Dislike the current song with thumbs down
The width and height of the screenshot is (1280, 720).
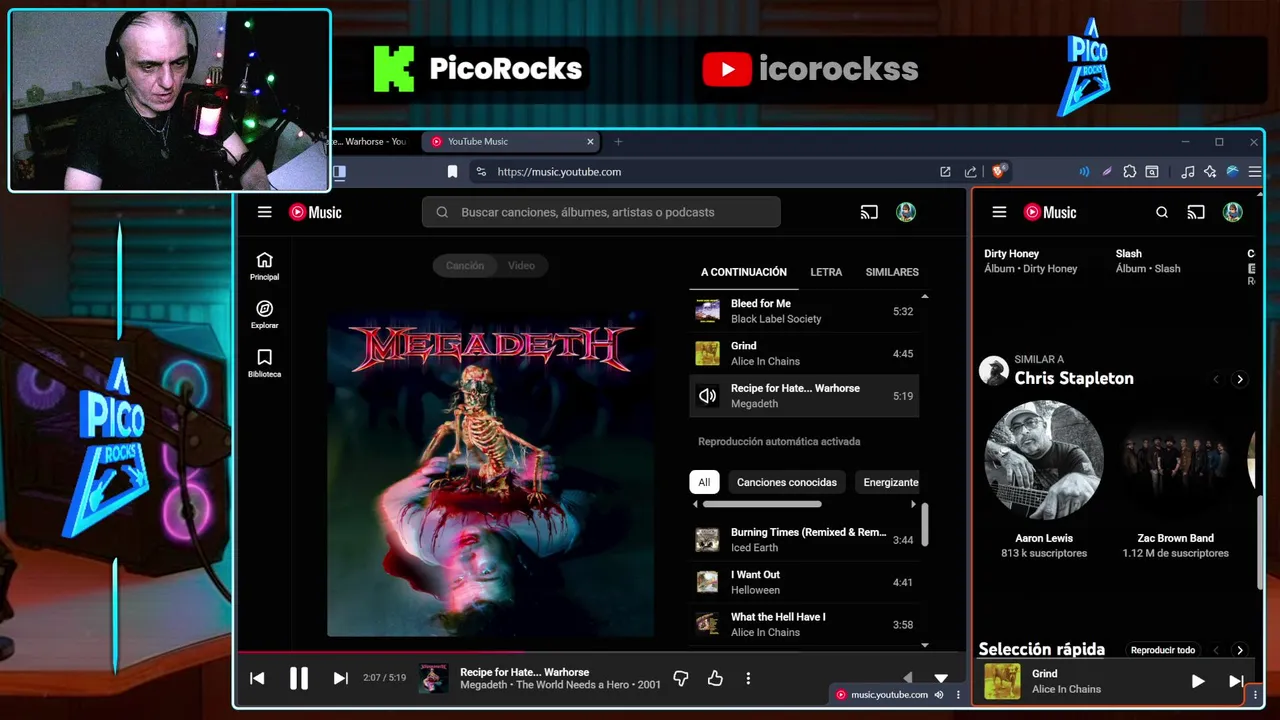tap(681, 678)
